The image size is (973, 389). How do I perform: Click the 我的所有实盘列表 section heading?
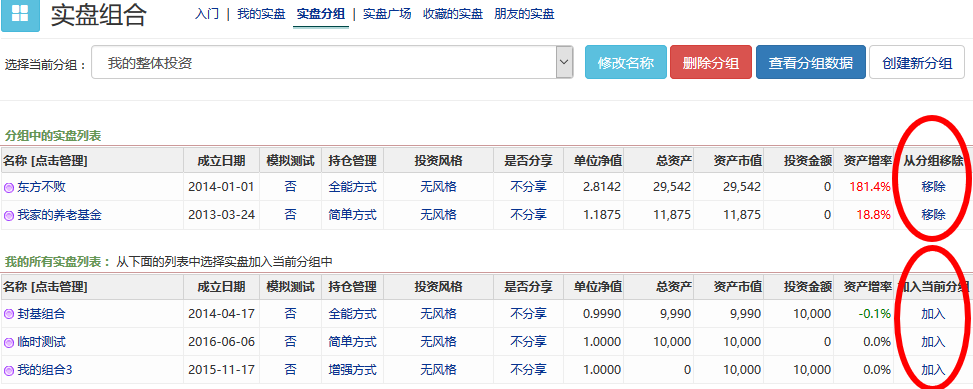coord(57,262)
